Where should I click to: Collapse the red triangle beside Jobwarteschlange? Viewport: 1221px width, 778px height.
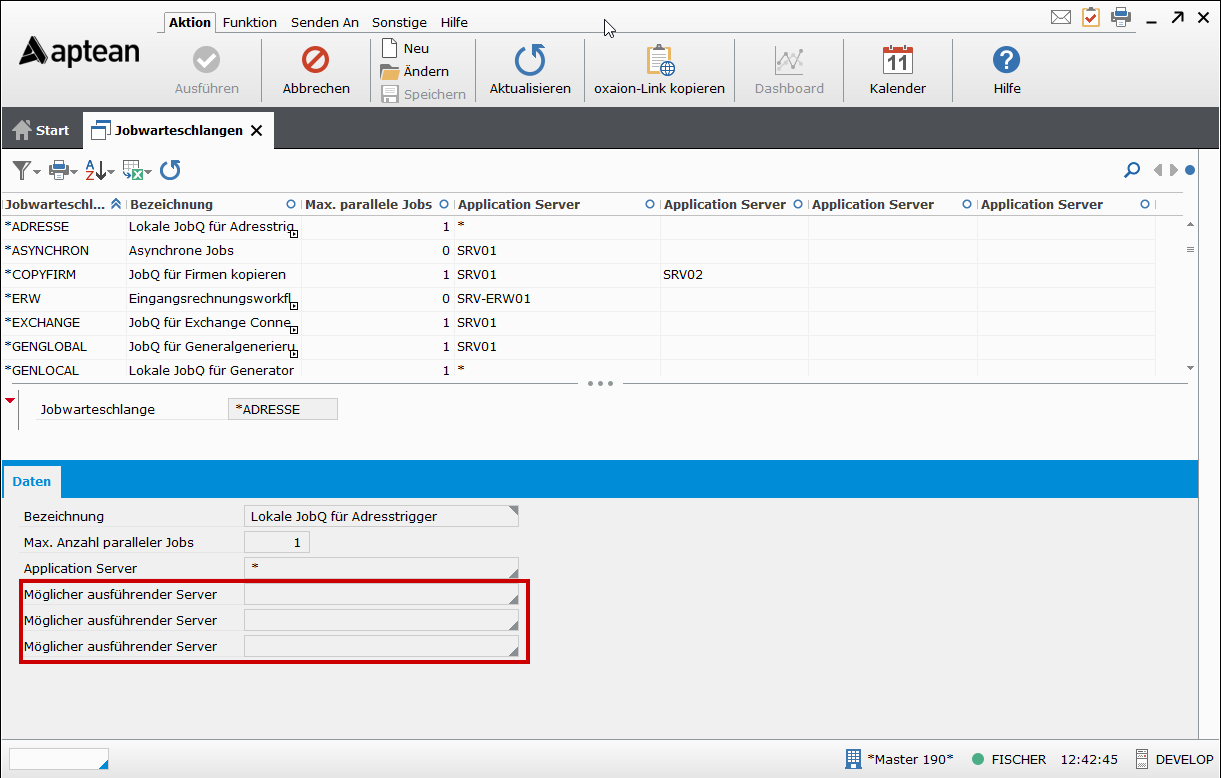pyautogui.click(x=11, y=401)
